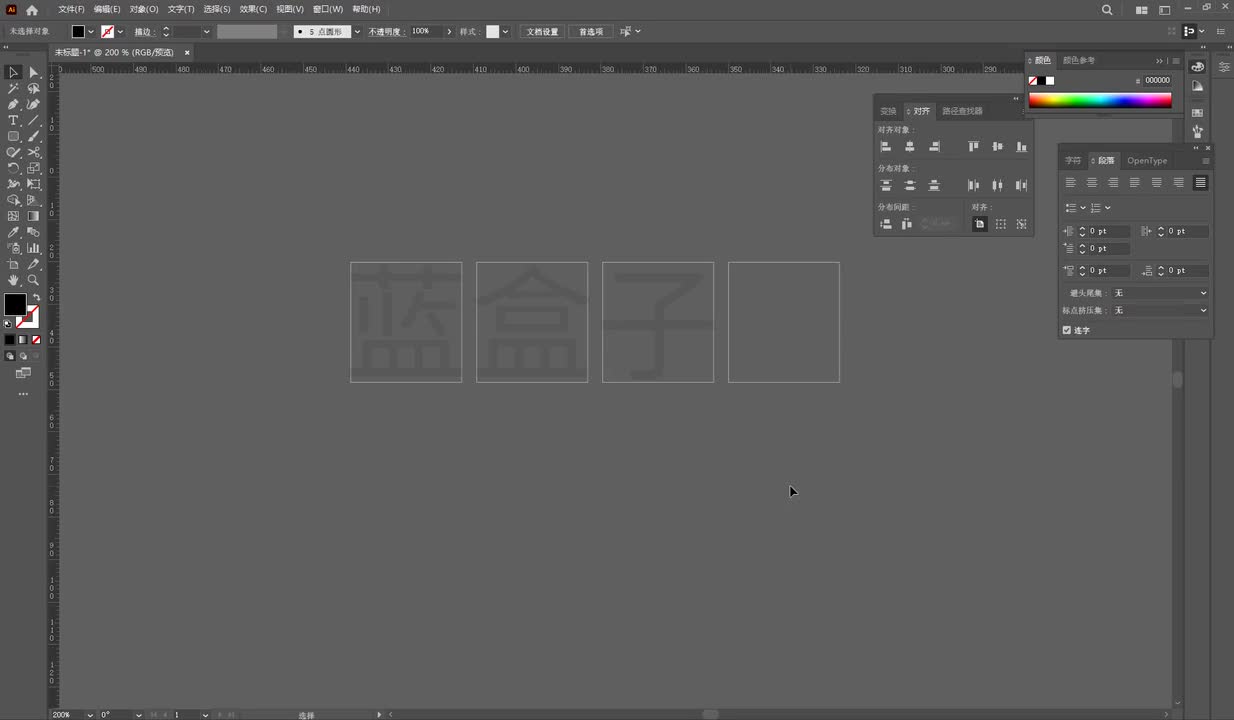Screen dimensions: 1234x720
Task: Open the 避头尾集 dropdown
Action: click(x=1160, y=293)
